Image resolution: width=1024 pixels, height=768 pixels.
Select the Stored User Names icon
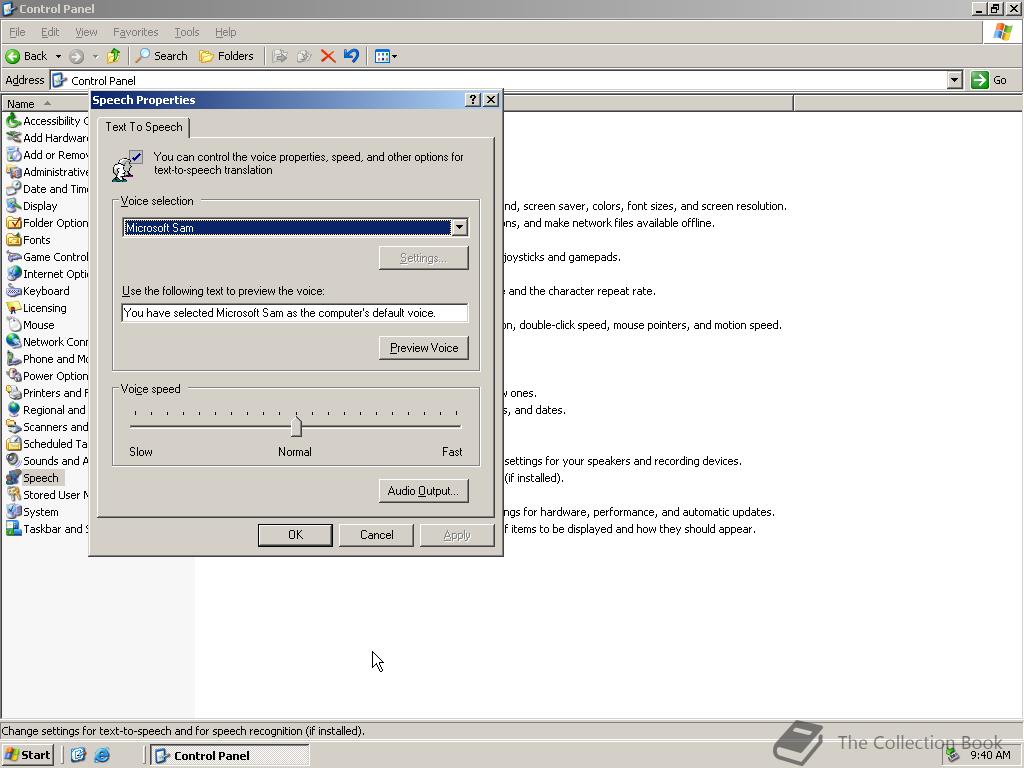point(13,494)
